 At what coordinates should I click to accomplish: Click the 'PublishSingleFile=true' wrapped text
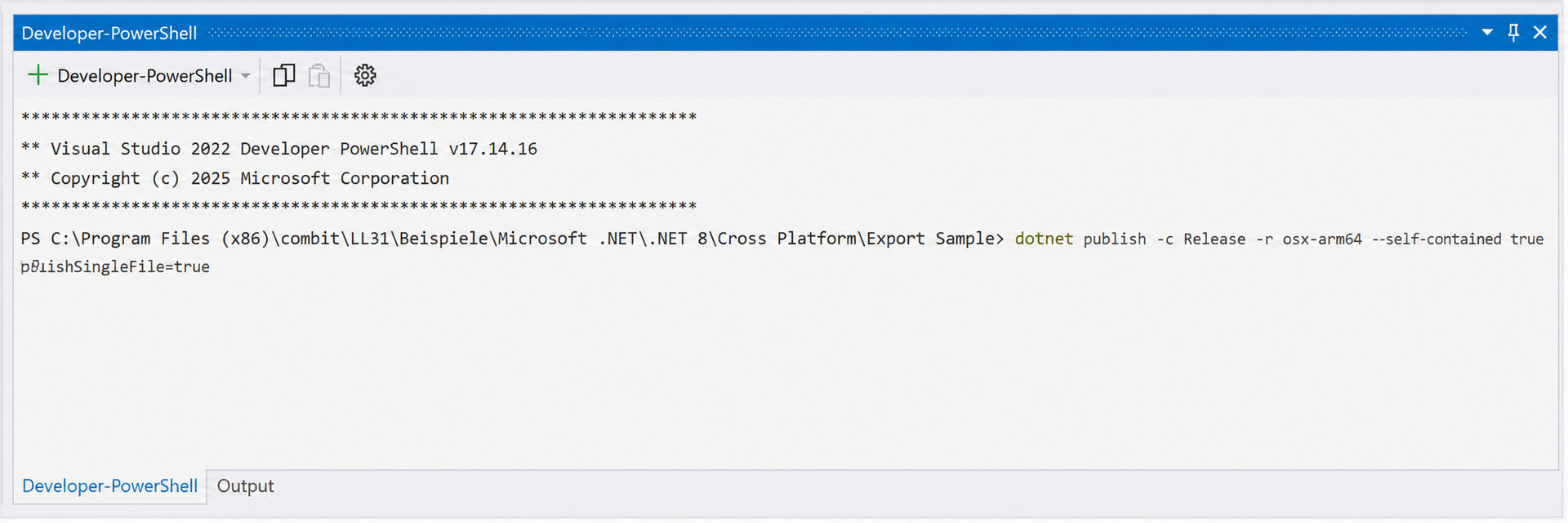[x=115, y=266]
